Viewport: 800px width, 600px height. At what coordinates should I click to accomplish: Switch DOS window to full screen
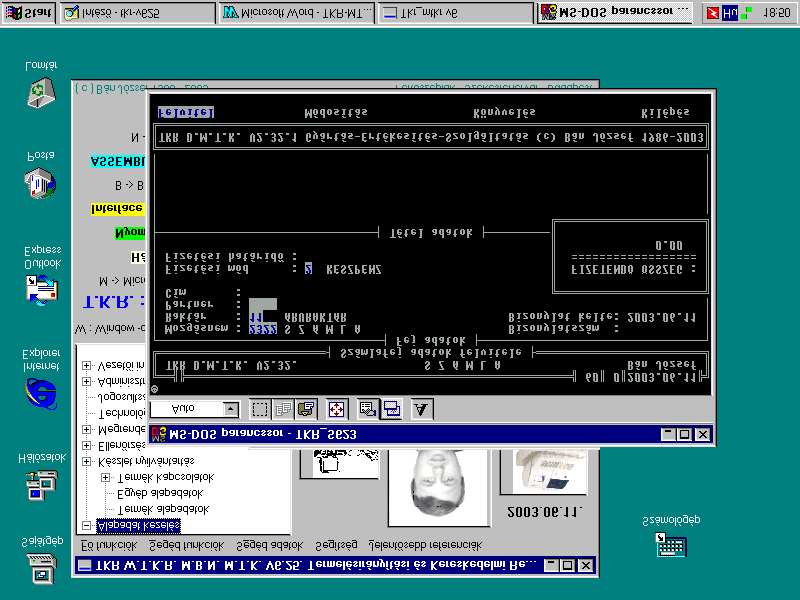click(336, 409)
